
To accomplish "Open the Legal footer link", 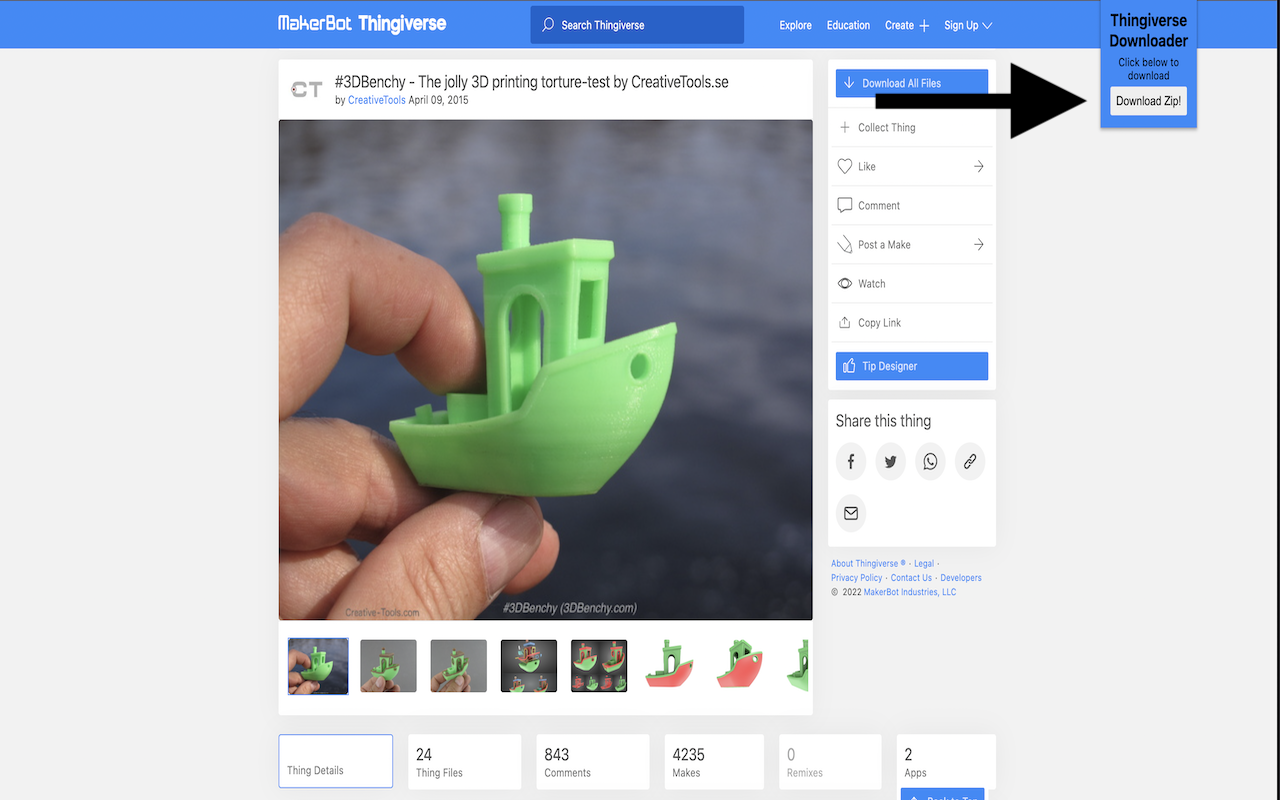I will 924,563.
